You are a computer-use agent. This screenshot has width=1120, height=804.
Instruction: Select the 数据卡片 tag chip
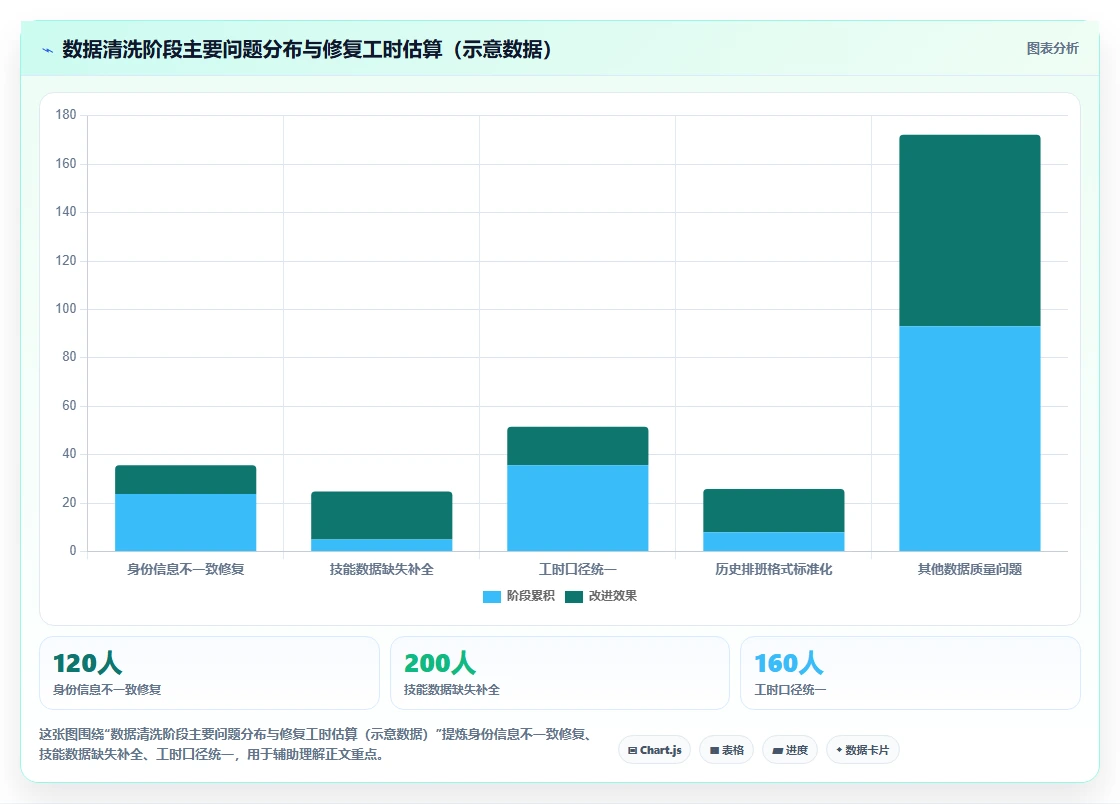pos(862,750)
